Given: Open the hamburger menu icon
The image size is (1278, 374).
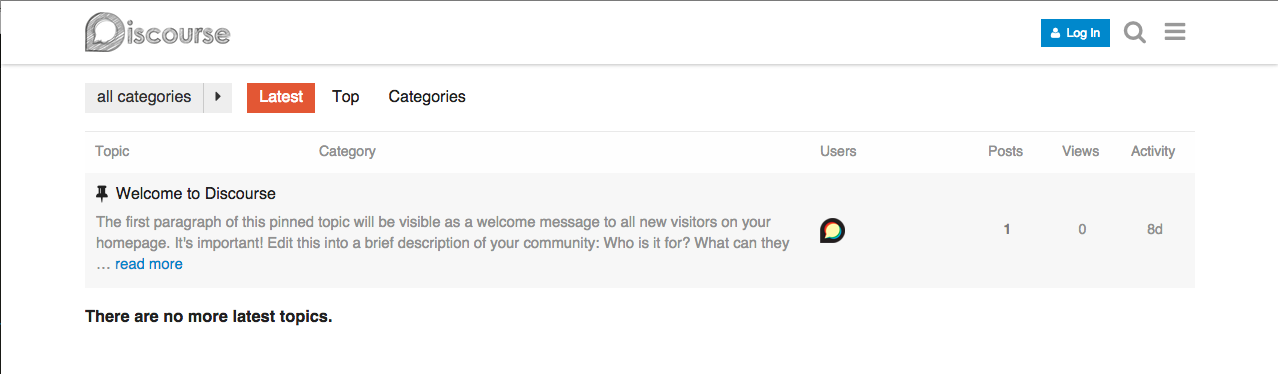Looking at the screenshot, I should point(1175,33).
